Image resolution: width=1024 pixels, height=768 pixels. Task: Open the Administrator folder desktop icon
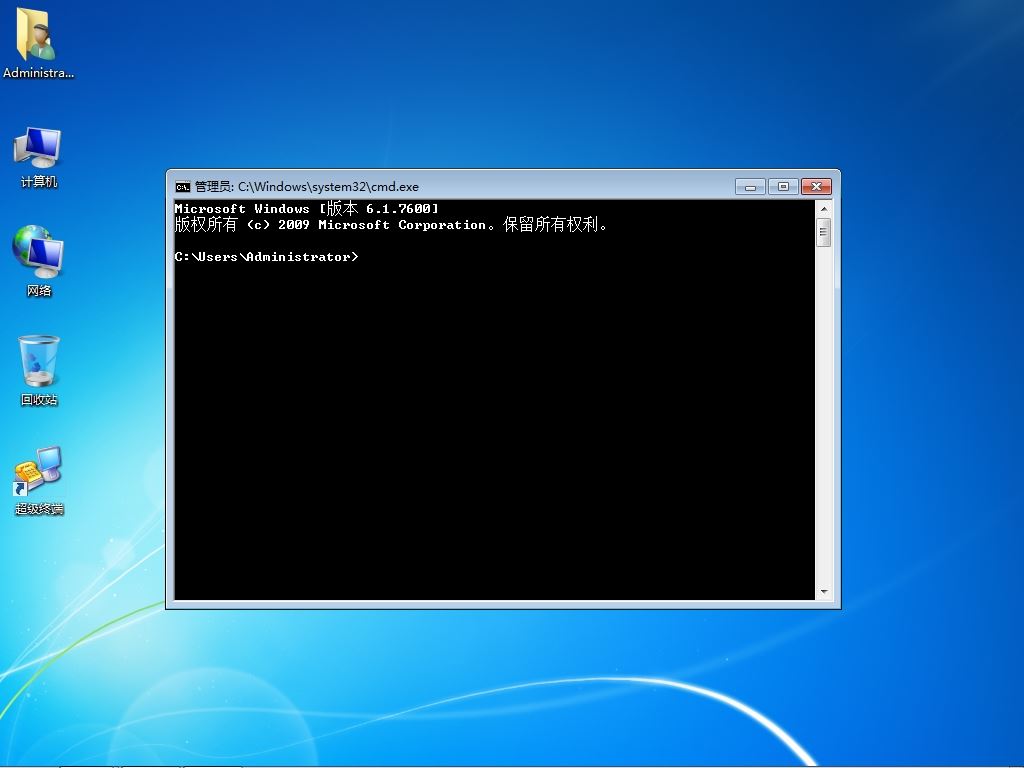click(38, 43)
